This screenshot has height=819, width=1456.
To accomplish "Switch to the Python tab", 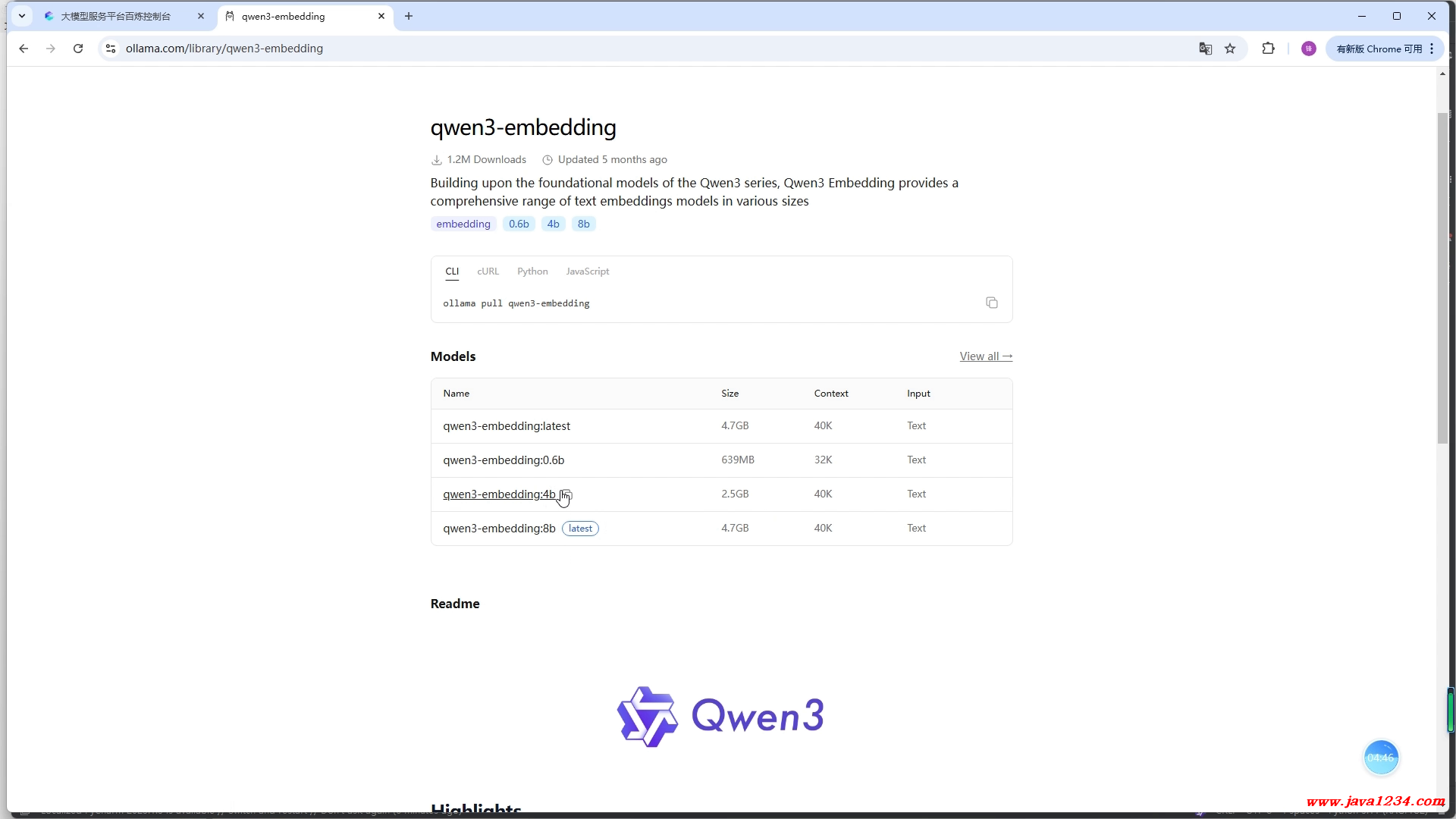I will pos(532,271).
